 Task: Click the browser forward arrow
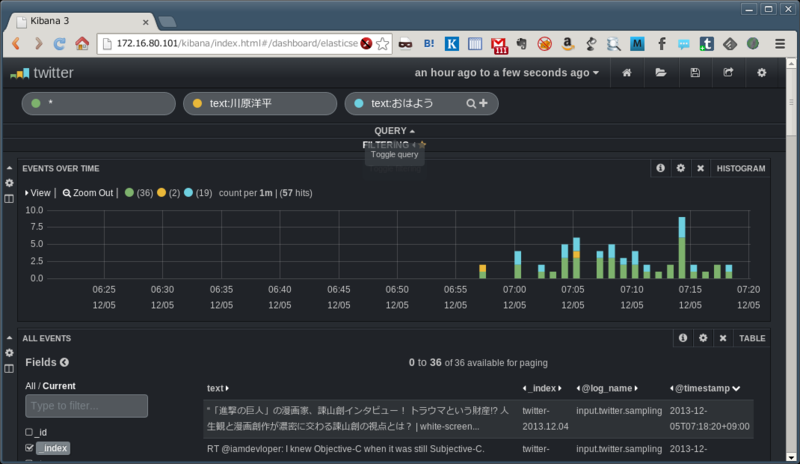click(38, 43)
